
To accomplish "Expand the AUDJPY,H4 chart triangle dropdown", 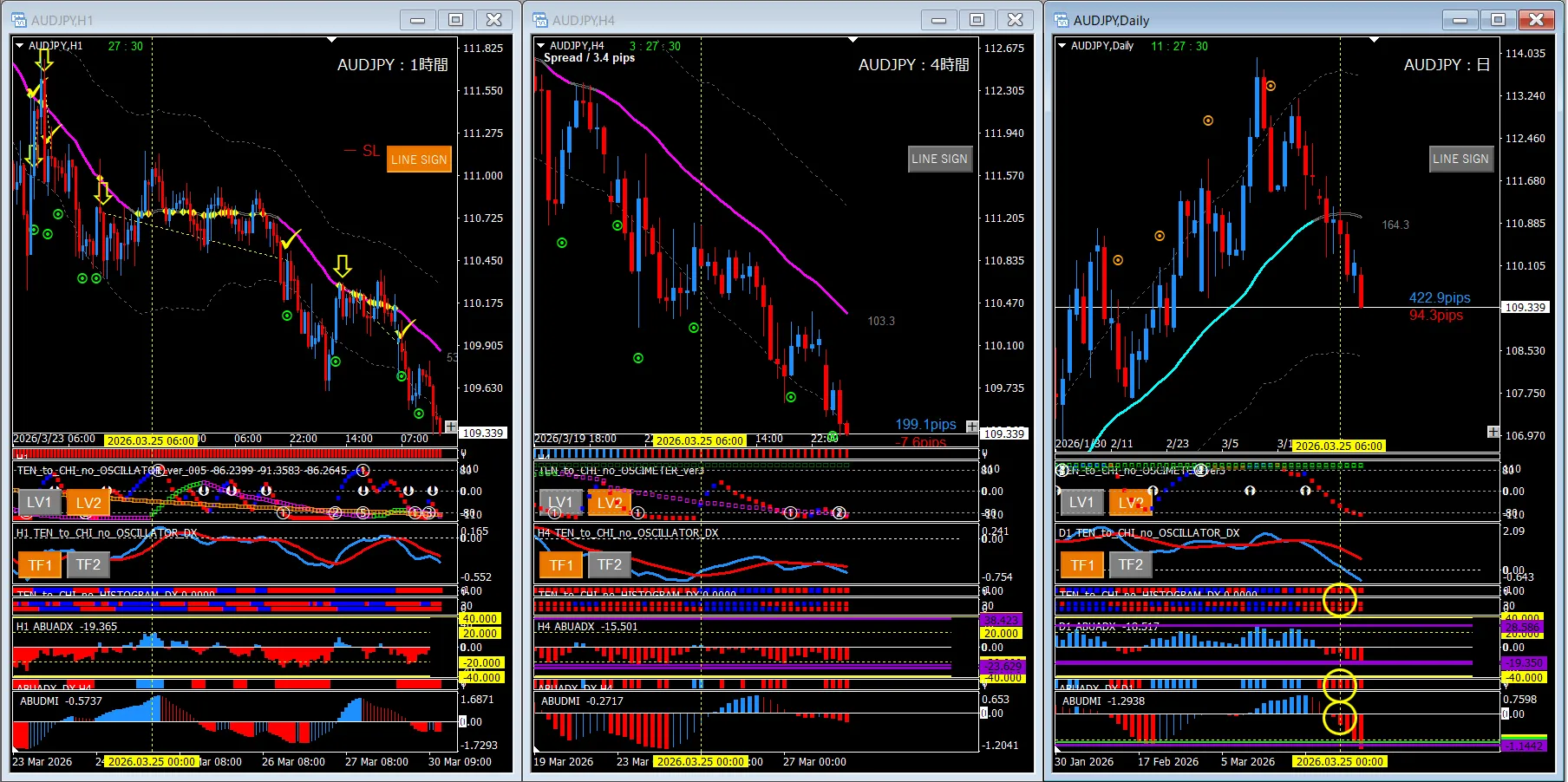I will pyautogui.click(x=541, y=46).
